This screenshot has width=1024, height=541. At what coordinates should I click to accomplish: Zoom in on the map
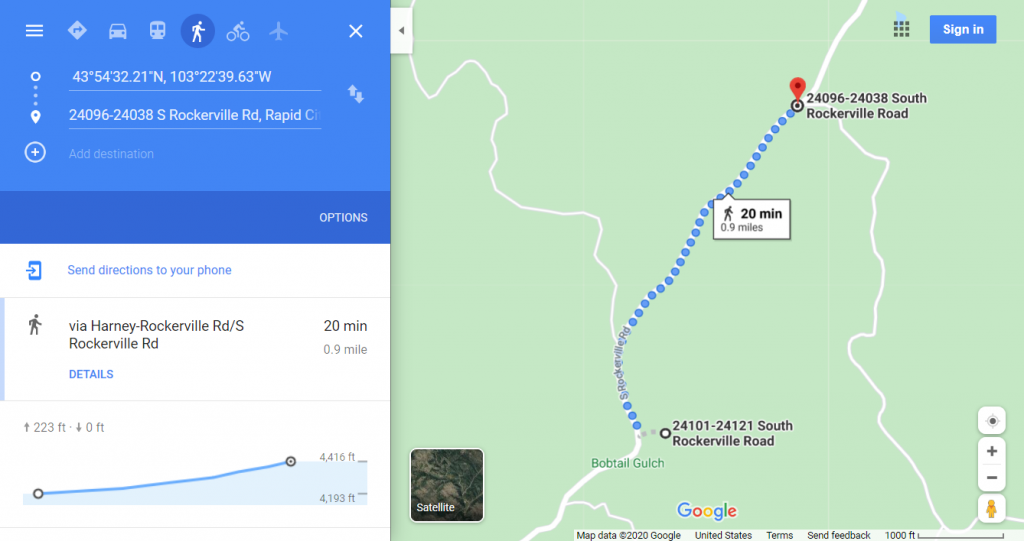point(991,451)
